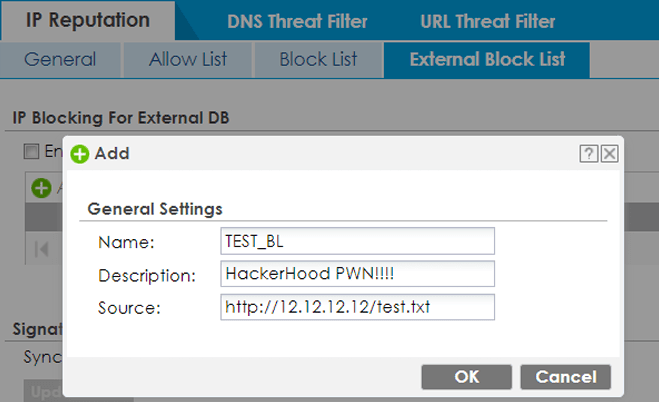659x402 pixels.
Task: Select the Allow List sub-tab
Action: [188, 59]
